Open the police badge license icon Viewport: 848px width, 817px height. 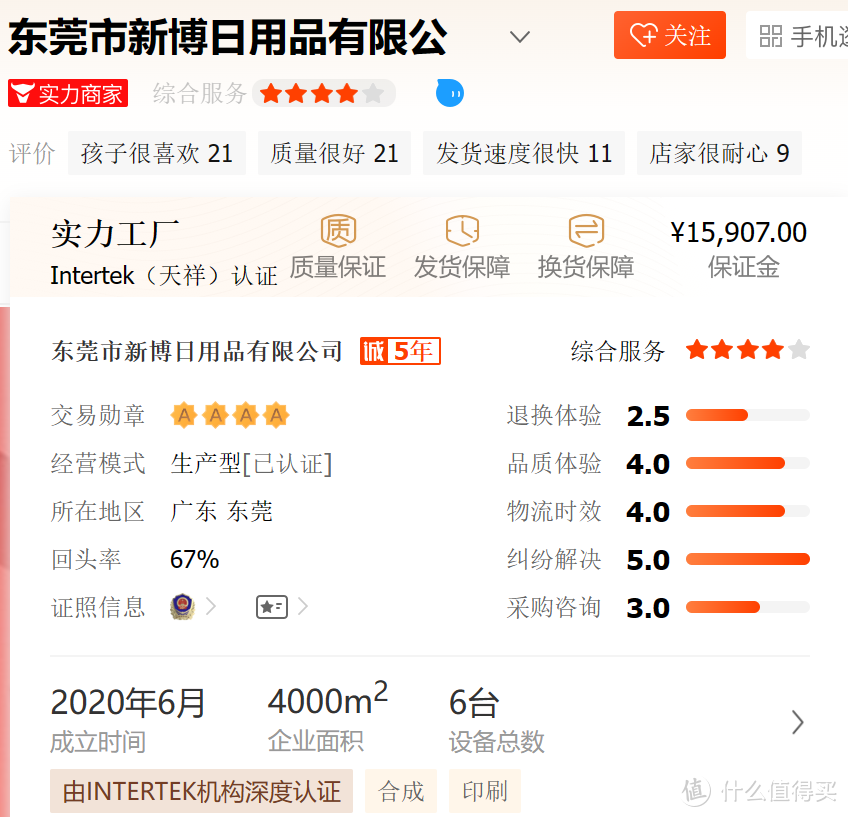[x=182, y=607]
